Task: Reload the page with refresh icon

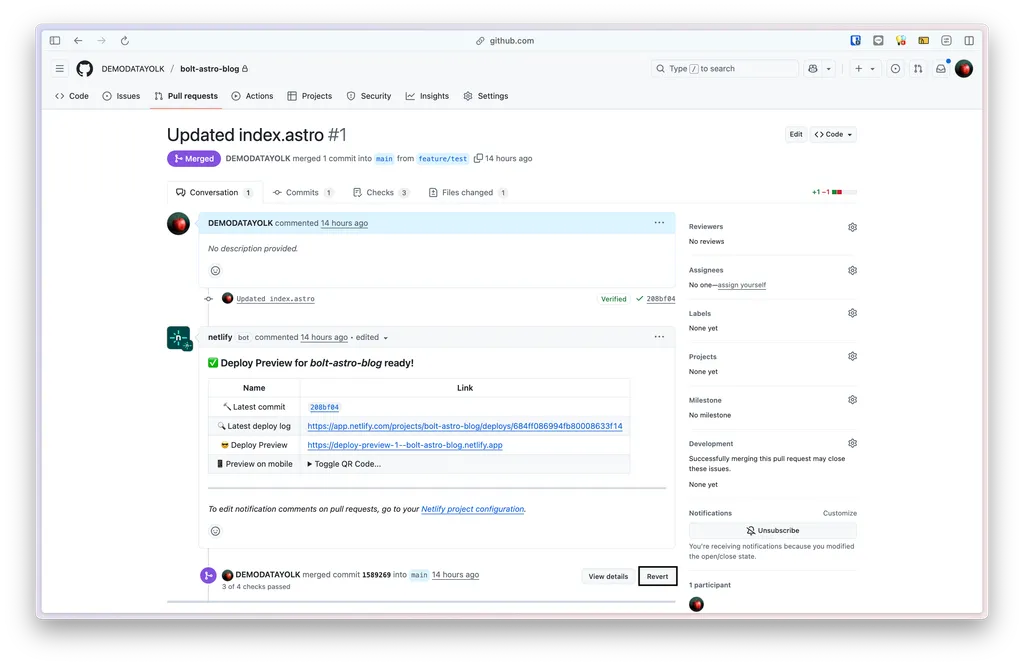Action: click(125, 40)
